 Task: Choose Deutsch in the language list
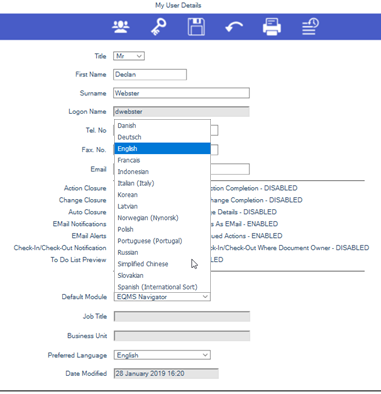pyautogui.click(x=162, y=137)
